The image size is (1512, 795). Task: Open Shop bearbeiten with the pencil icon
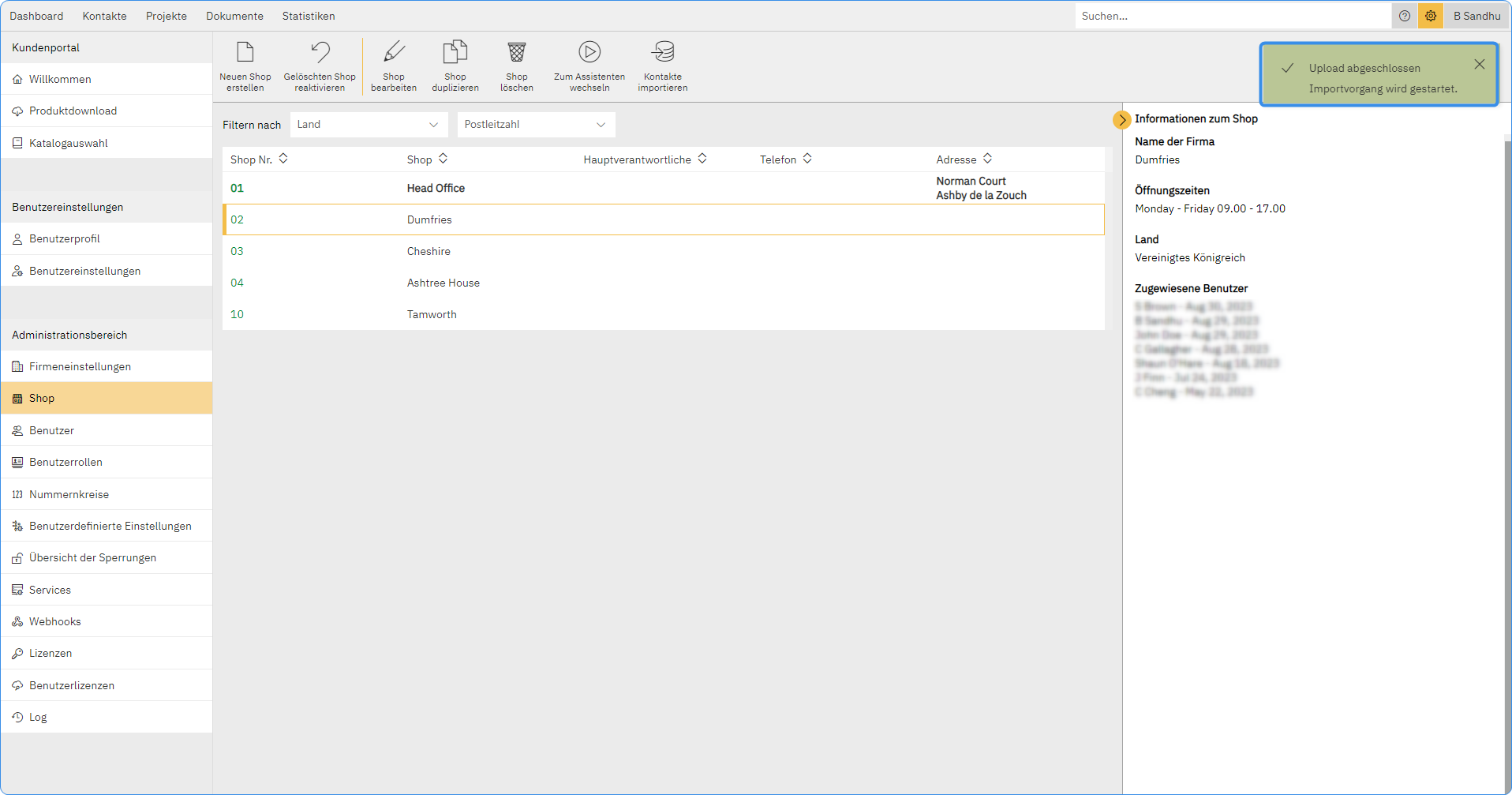[393, 51]
